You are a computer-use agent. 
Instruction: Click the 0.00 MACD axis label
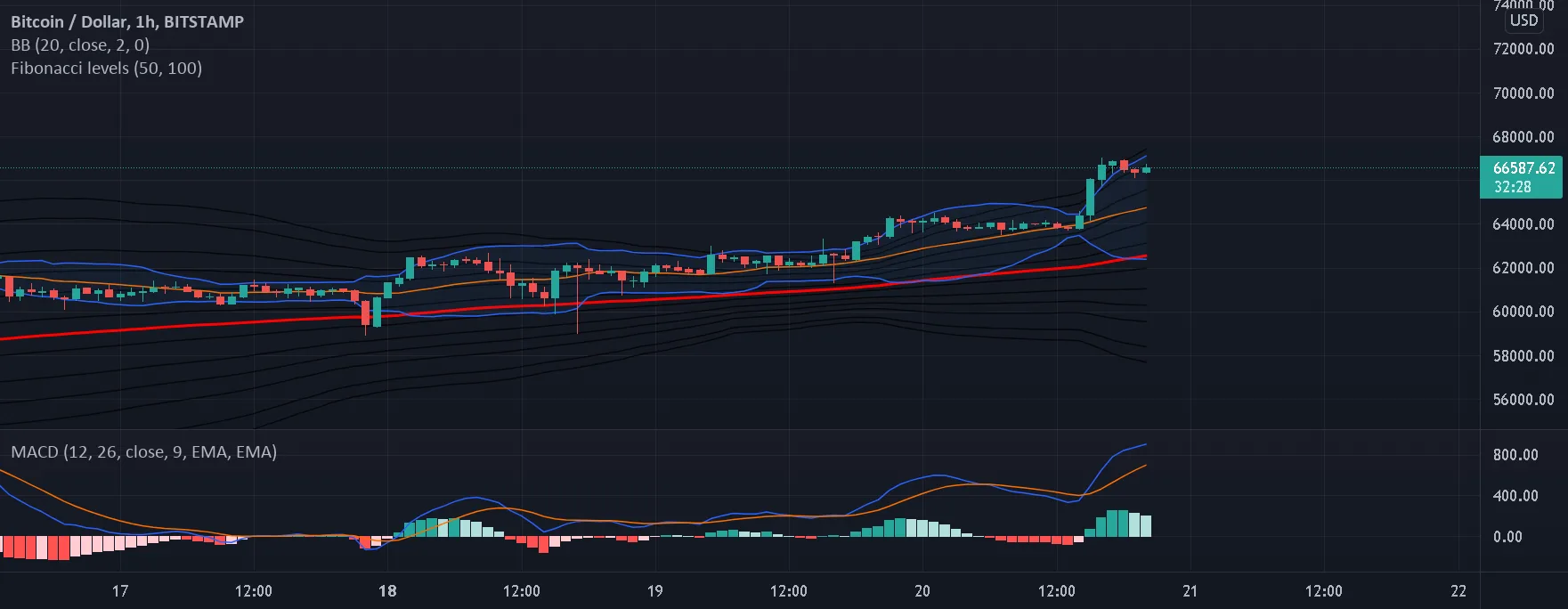point(1507,536)
